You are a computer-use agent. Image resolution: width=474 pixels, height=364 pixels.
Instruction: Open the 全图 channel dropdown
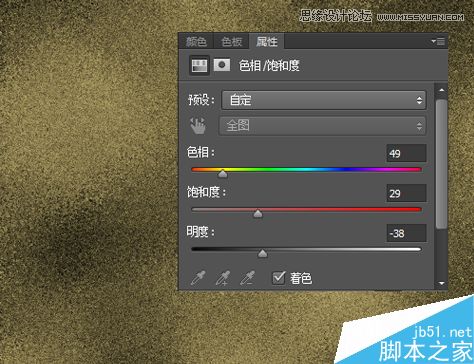tap(322, 126)
